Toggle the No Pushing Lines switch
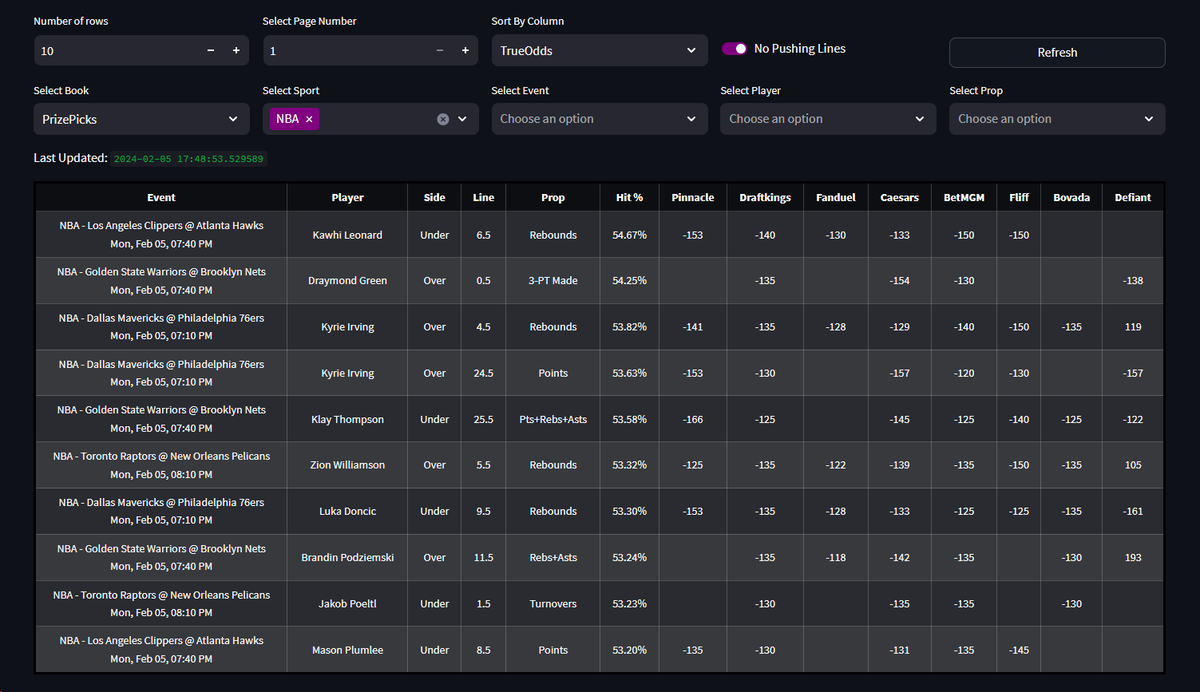Screen dimensions: 1200x692 click(x=734, y=48)
